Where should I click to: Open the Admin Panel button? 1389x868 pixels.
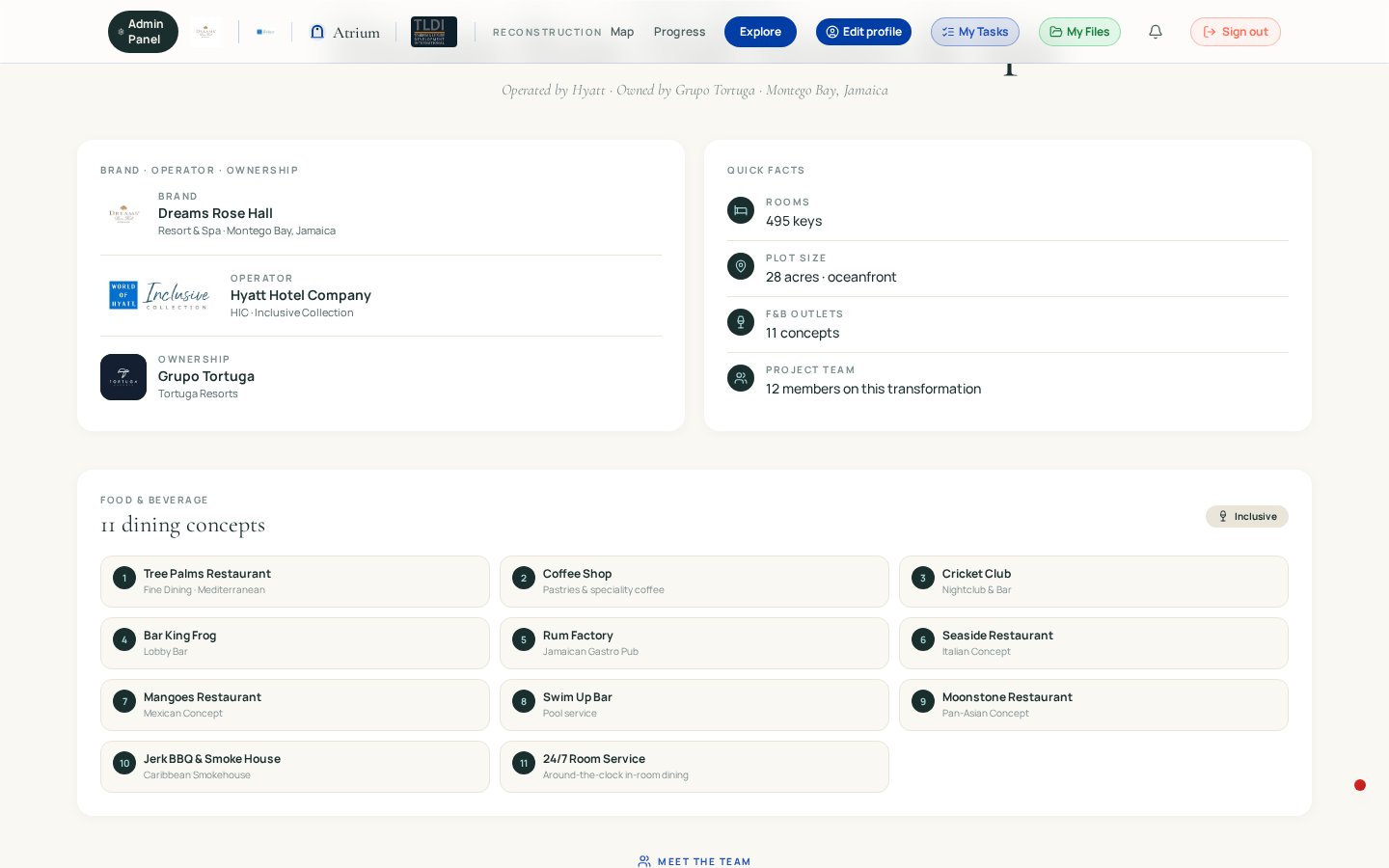pos(143,32)
